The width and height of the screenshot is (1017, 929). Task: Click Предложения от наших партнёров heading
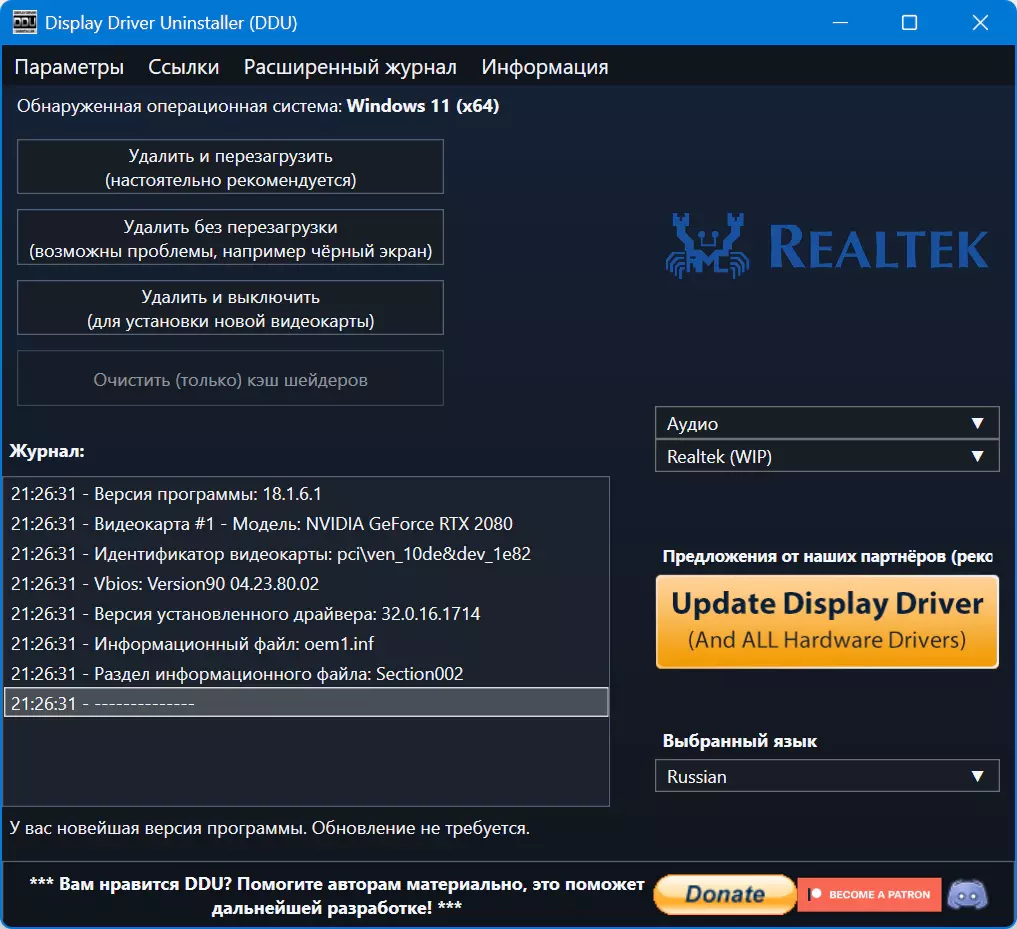[827, 556]
